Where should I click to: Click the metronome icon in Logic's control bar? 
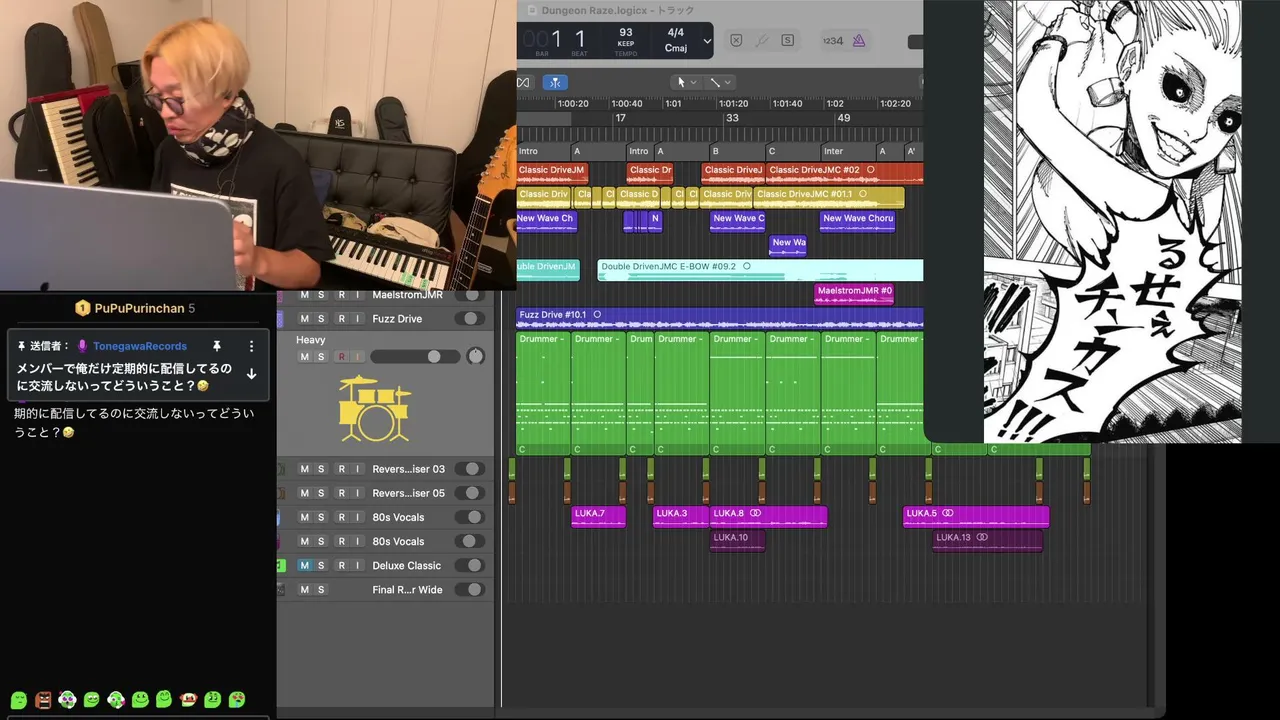pyautogui.click(x=859, y=41)
